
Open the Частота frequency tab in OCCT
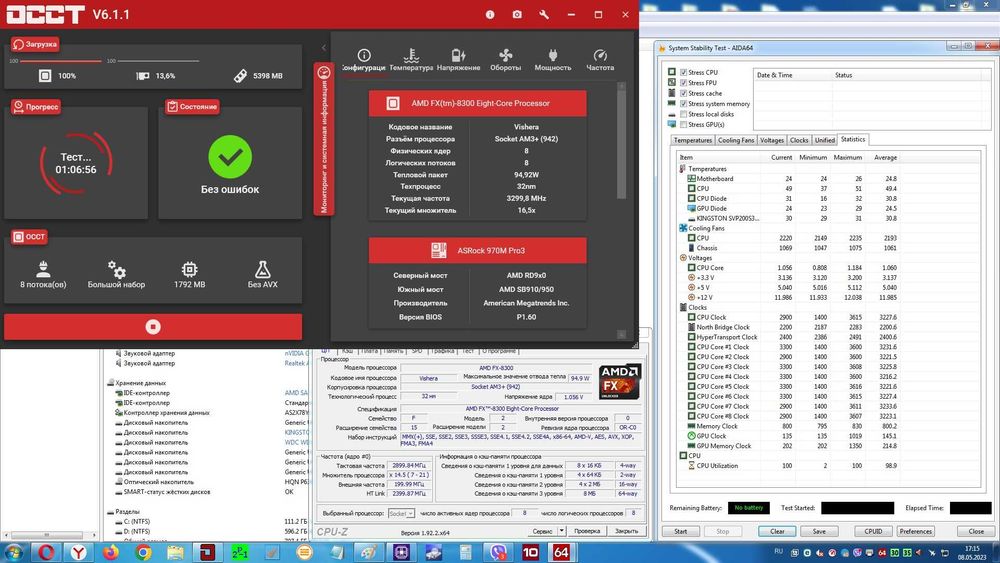(600, 60)
